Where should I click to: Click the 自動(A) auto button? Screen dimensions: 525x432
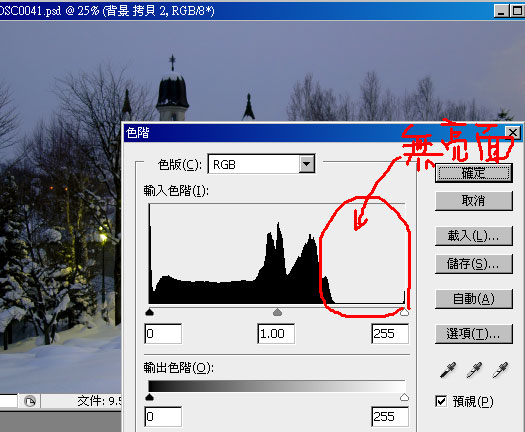click(473, 299)
